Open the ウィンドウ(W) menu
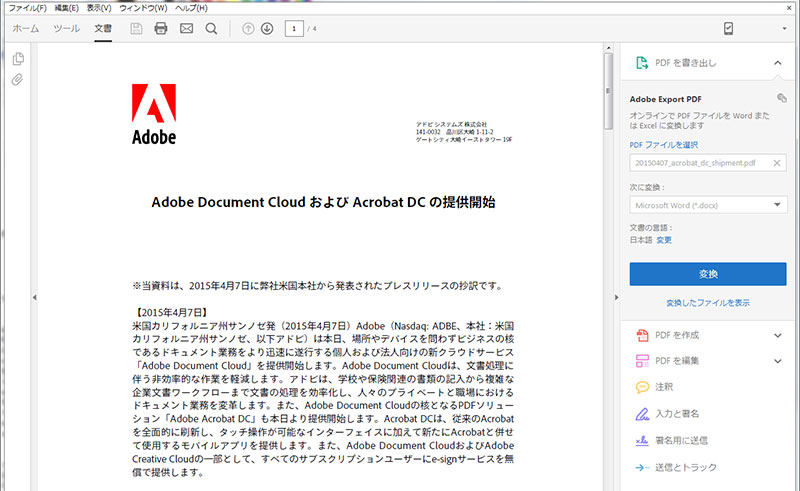 point(143,8)
